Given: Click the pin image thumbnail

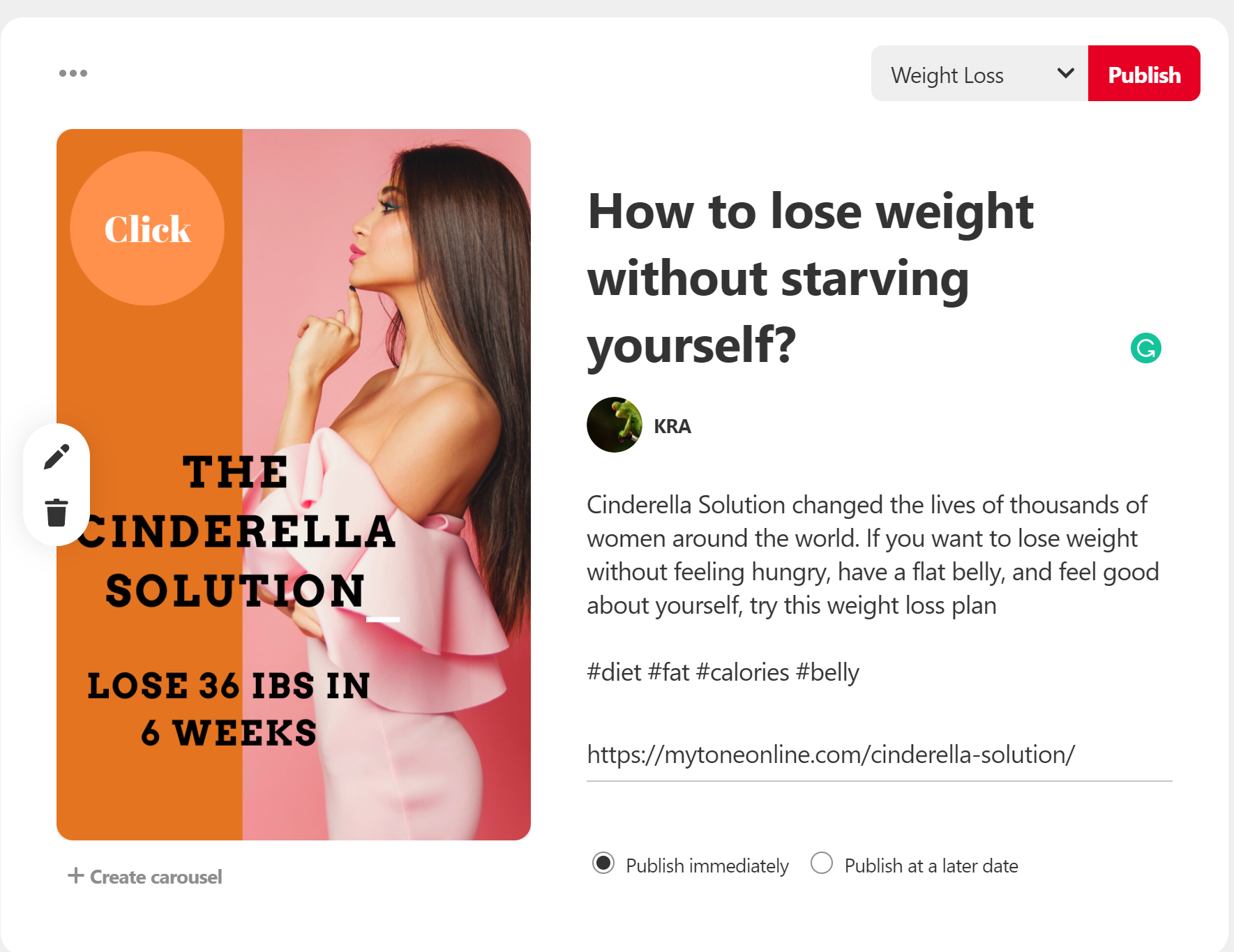Looking at the screenshot, I should pos(294,485).
